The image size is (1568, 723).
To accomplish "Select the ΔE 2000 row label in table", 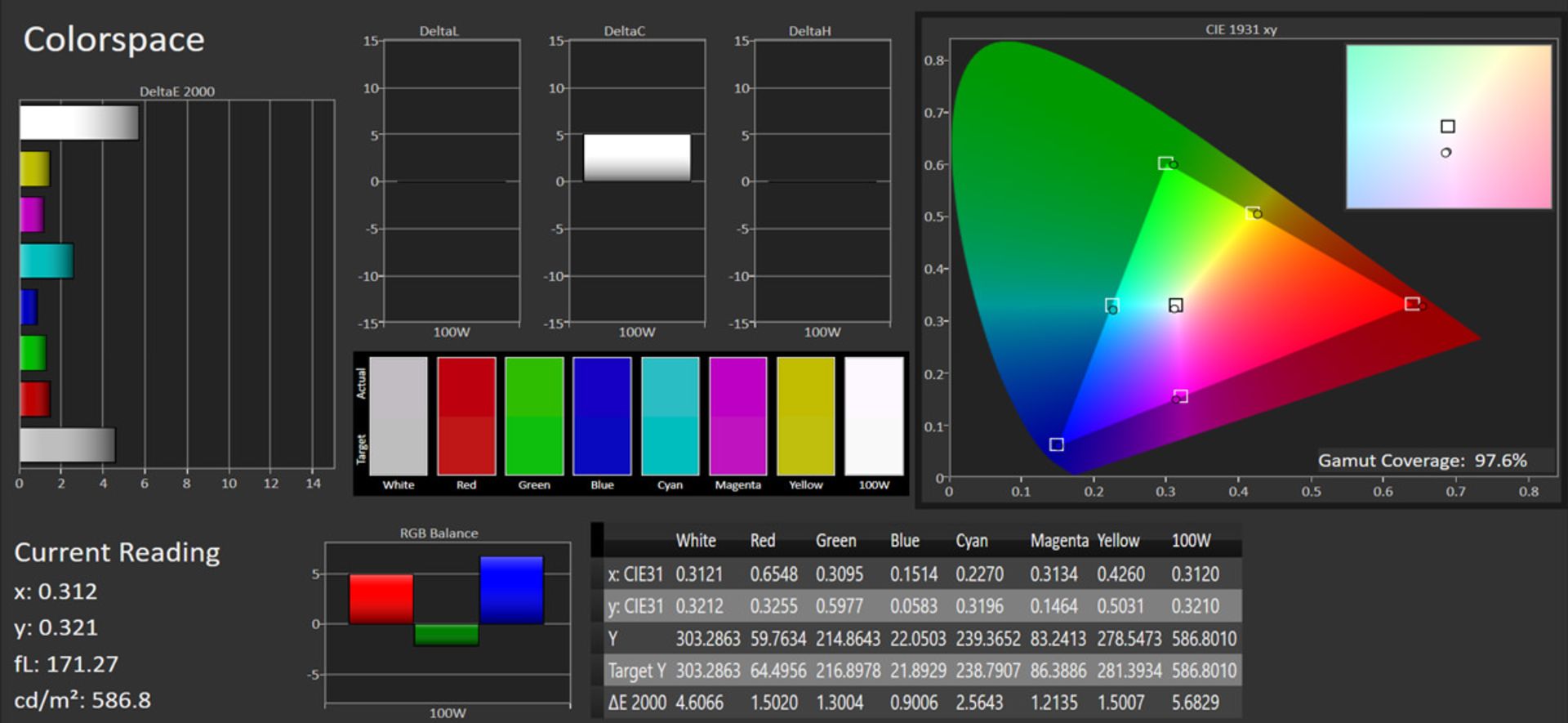I will (x=637, y=703).
